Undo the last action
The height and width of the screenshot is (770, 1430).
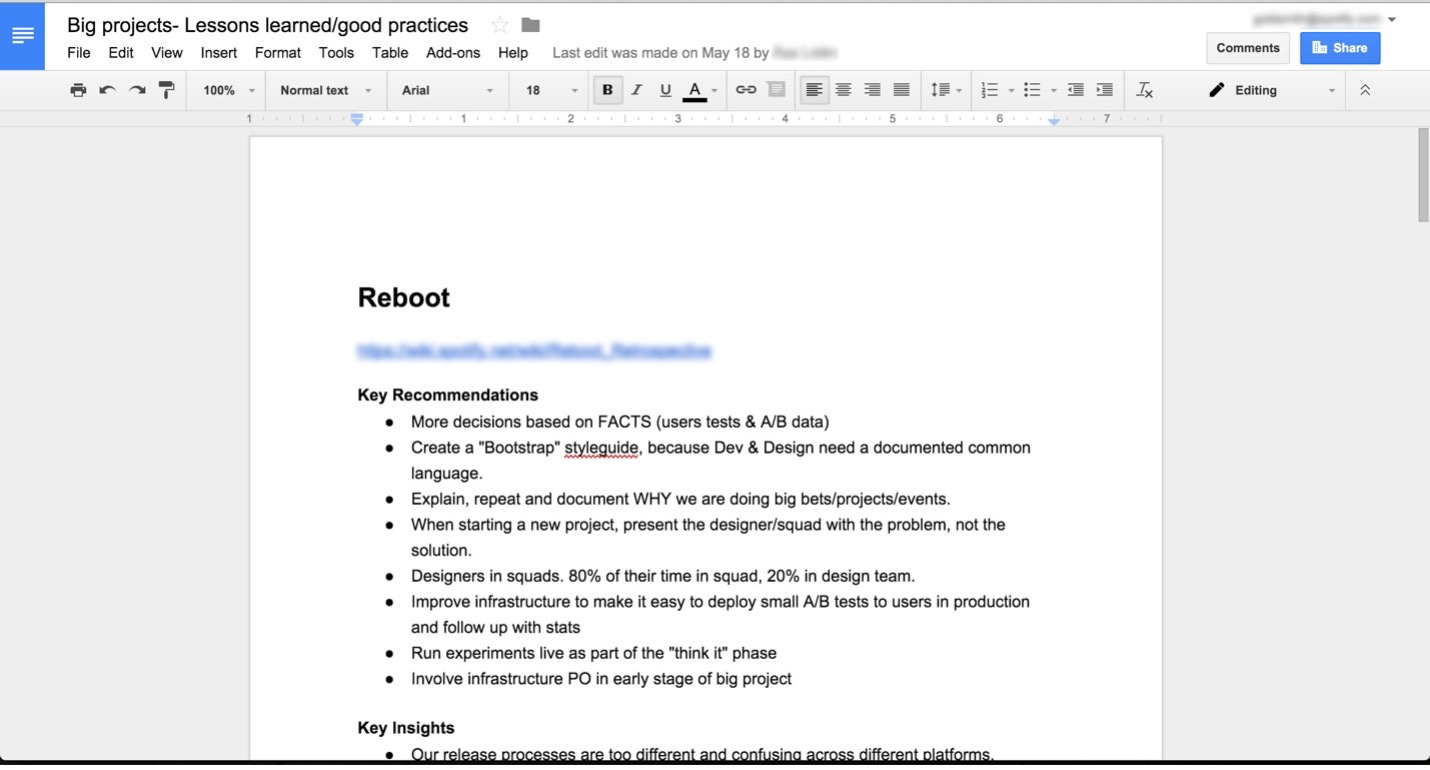pos(107,90)
